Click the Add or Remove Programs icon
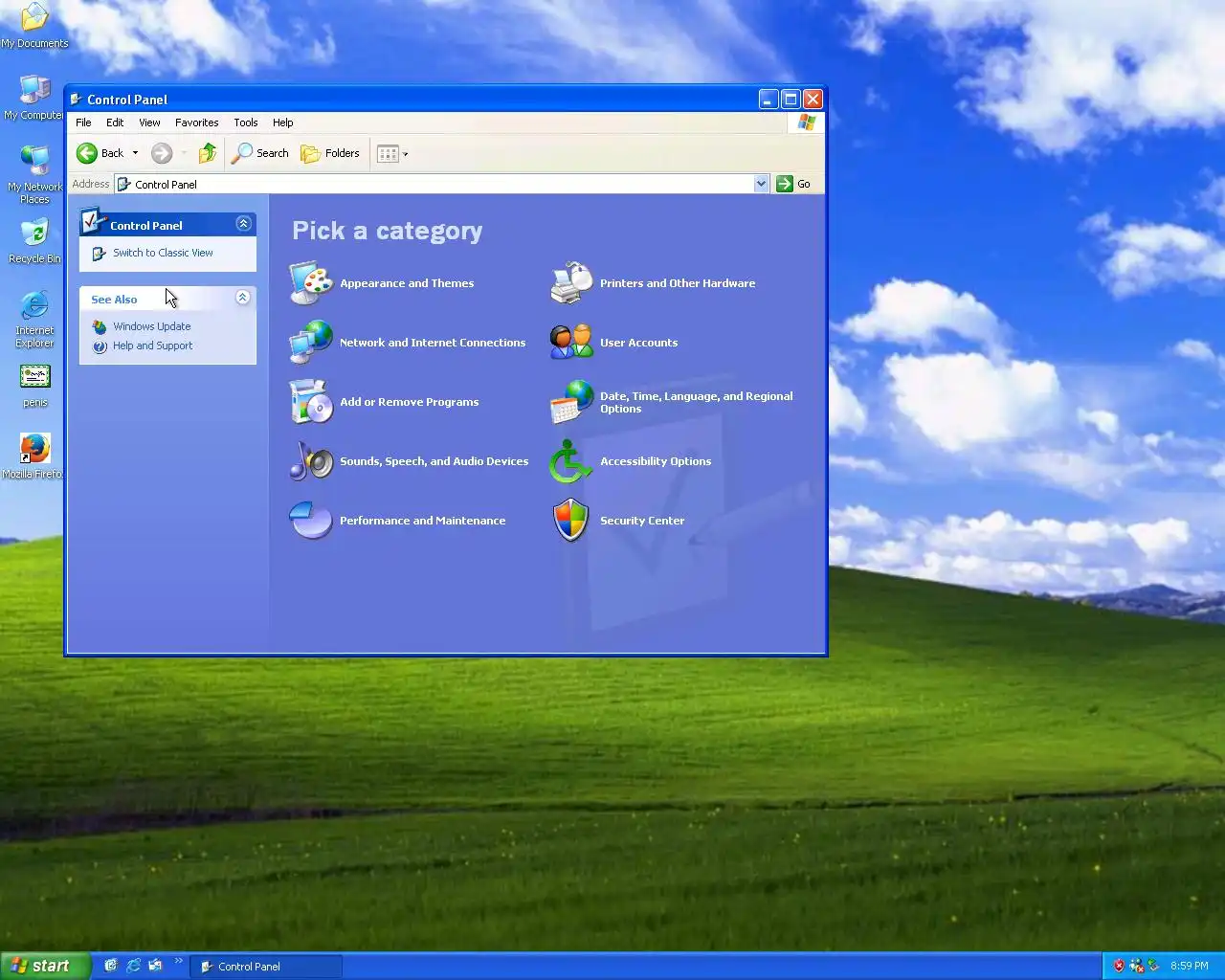Screen dimensions: 1225x980 pyautogui.click(x=311, y=402)
